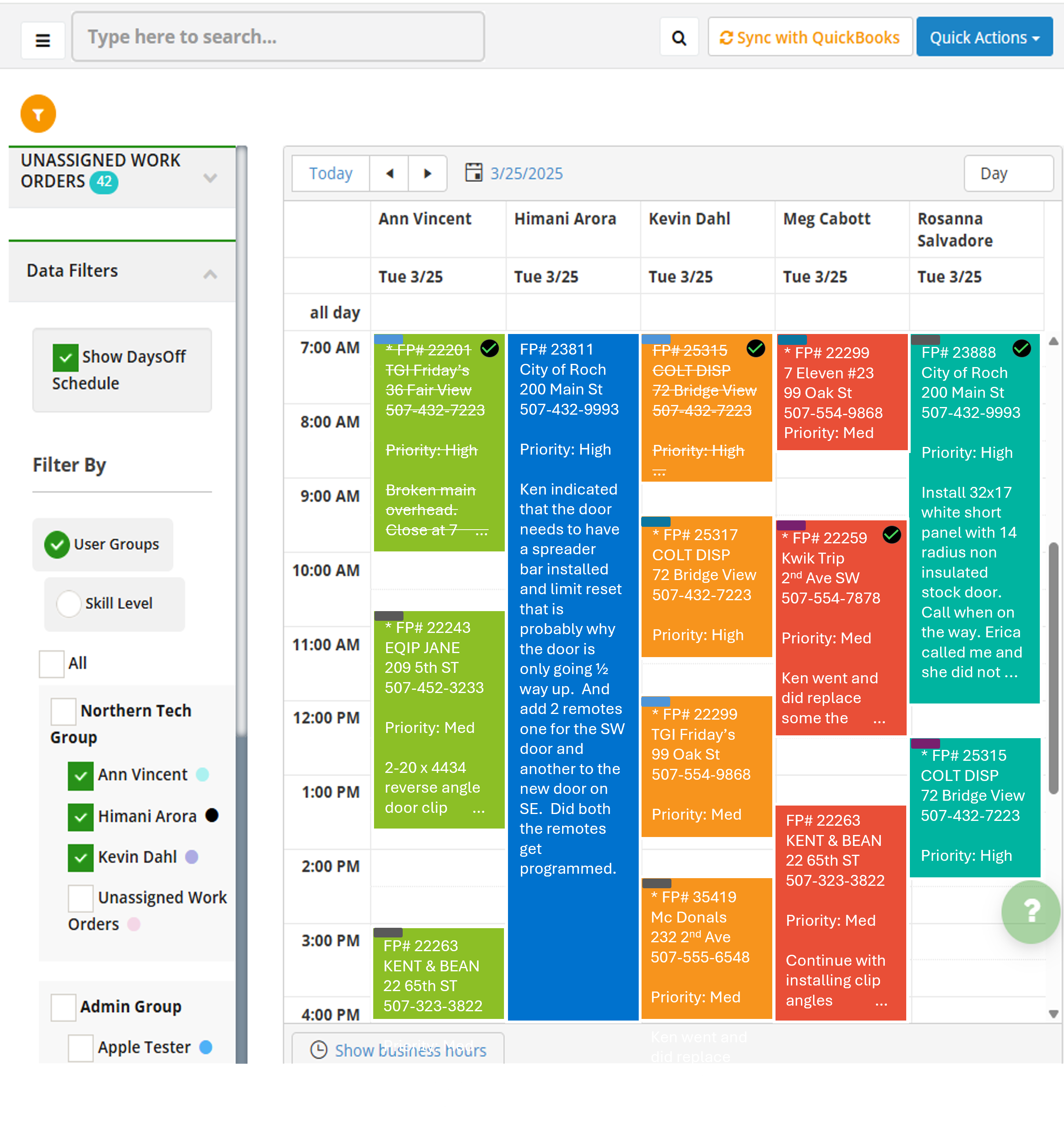Screen dimensions: 1064x1146
Task: Advance to the next day arrow
Action: click(427, 173)
